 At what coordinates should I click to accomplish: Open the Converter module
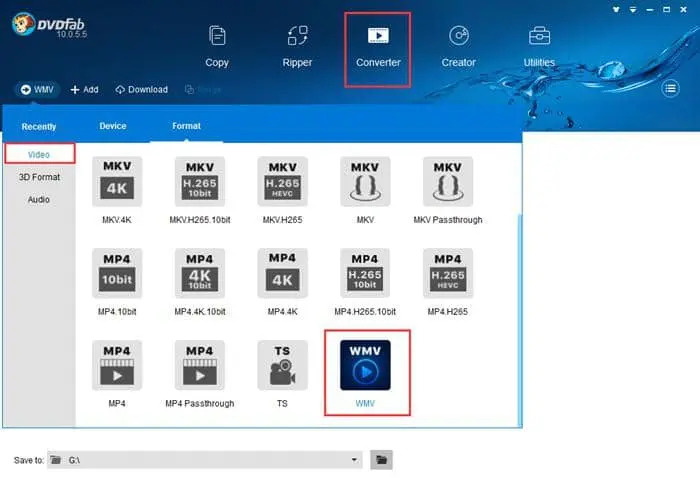[378, 46]
